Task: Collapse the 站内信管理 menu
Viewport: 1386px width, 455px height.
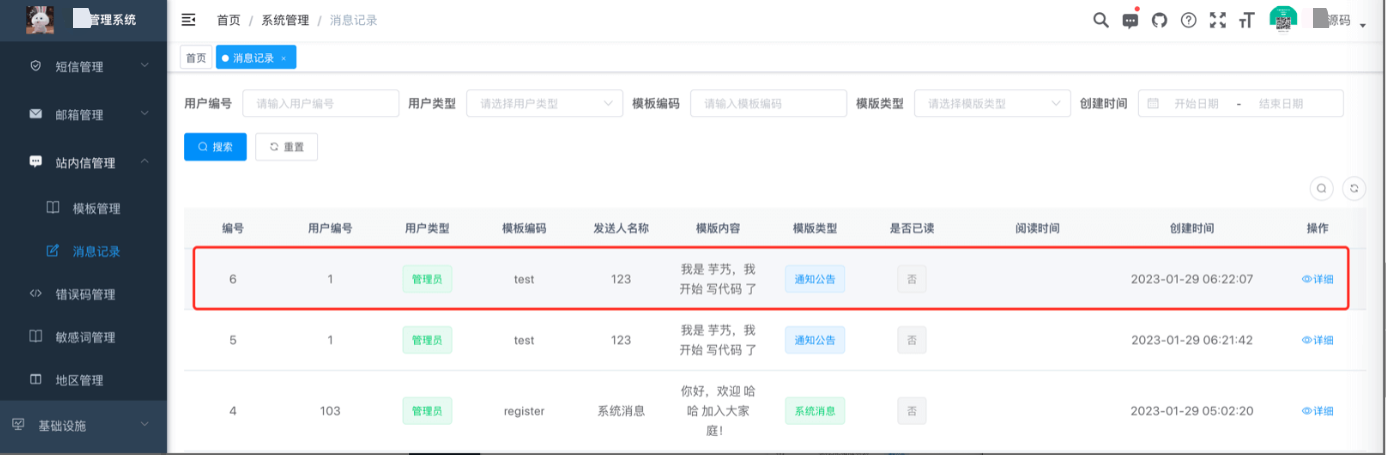Action: point(145,162)
